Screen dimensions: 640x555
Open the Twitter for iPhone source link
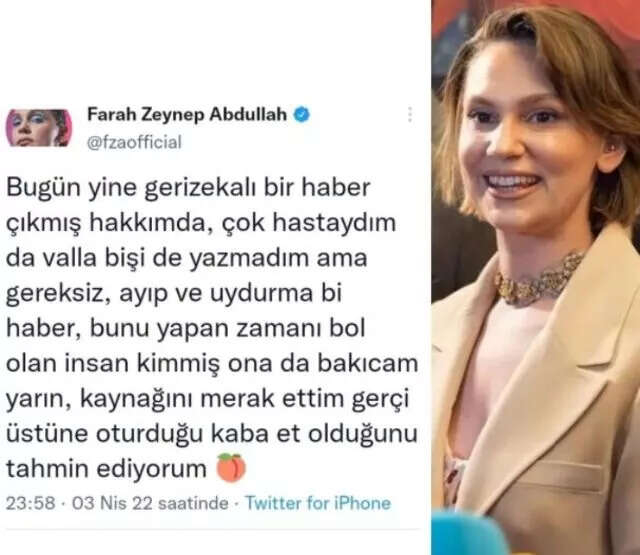click(318, 503)
